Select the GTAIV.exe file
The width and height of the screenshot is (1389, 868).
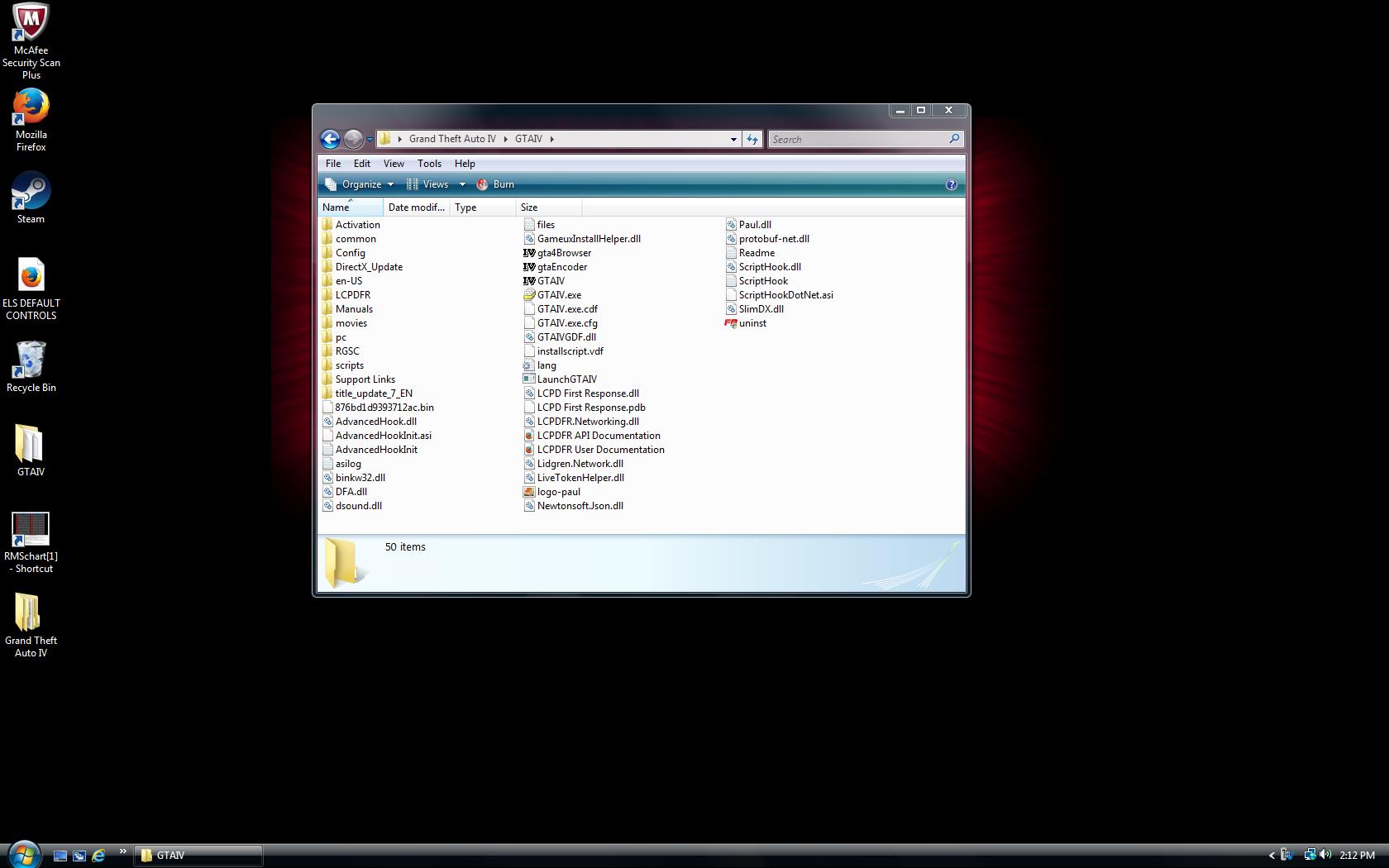[x=552, y=295]
